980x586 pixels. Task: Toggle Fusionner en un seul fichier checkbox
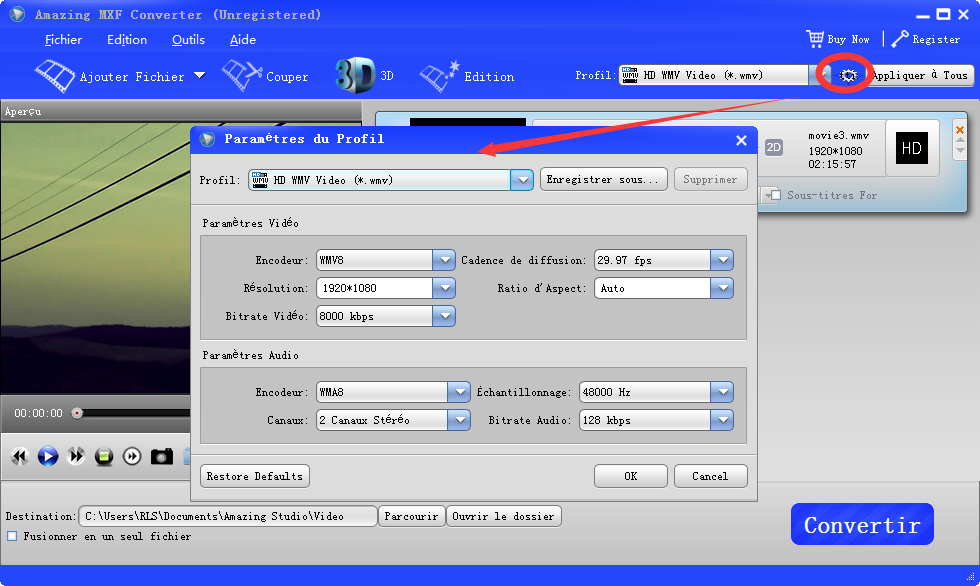(12, 536)
